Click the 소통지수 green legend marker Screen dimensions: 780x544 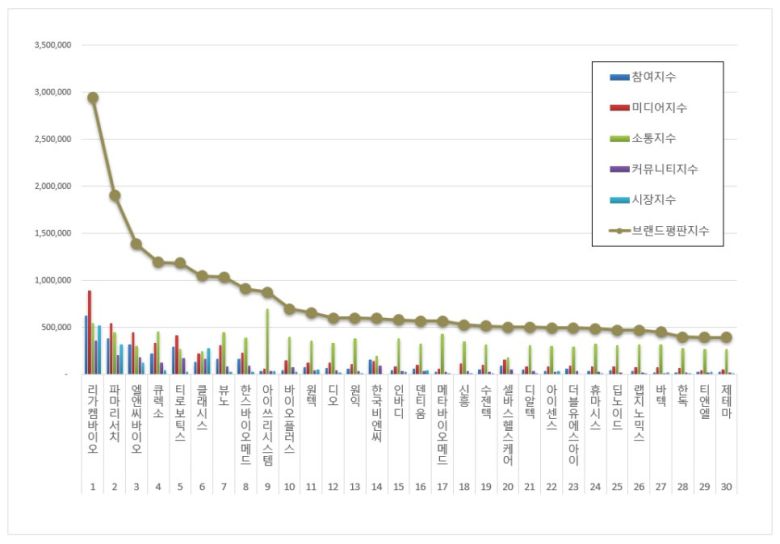click(x=618, y=138)
